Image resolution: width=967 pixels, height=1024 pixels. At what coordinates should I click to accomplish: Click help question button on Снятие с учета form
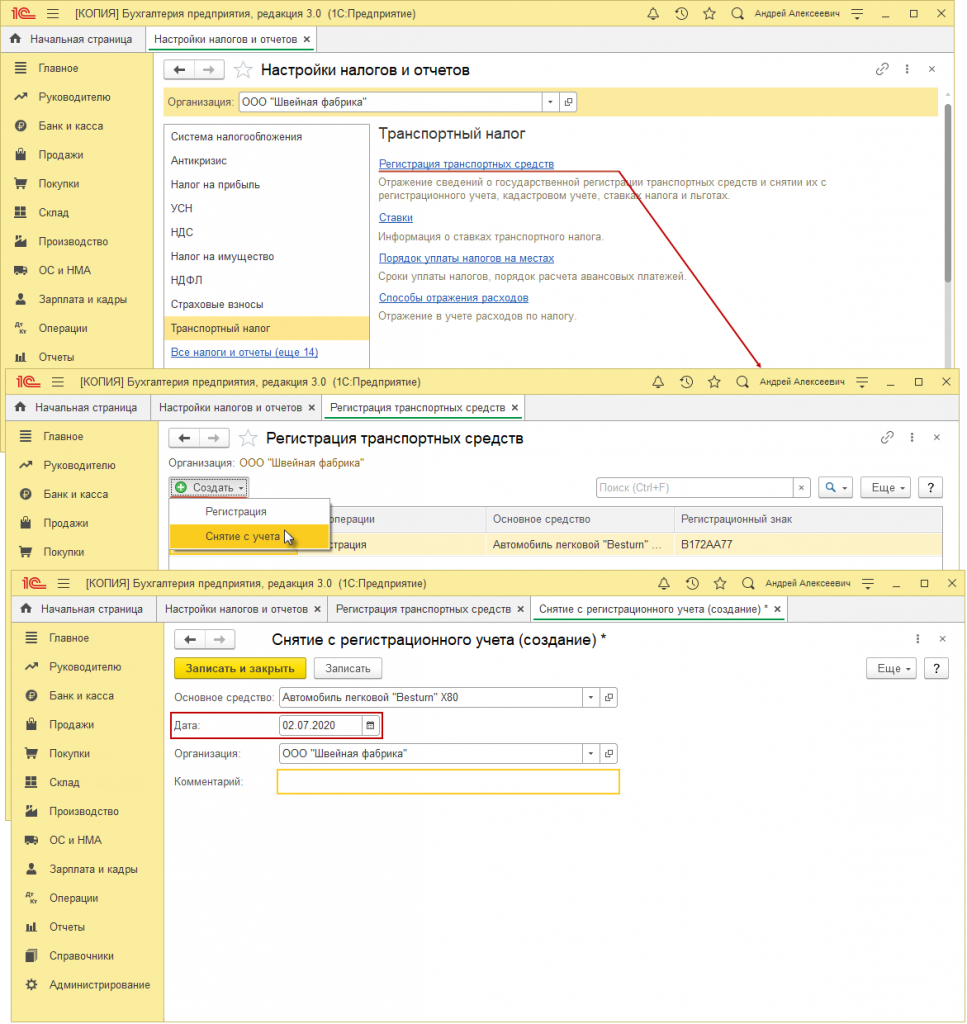pyautogui.click(x=936, y=669)
